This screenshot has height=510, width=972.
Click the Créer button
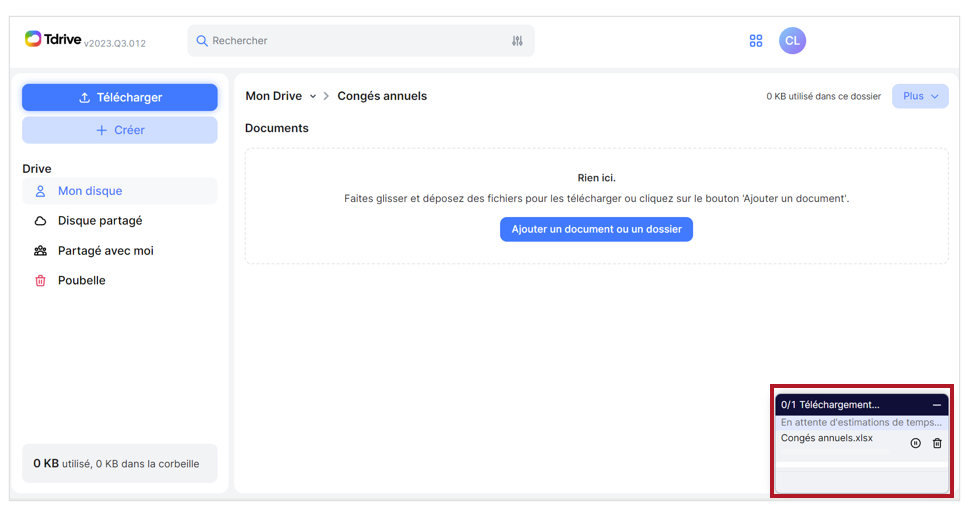pyautogui.click(x=120, y=130)
